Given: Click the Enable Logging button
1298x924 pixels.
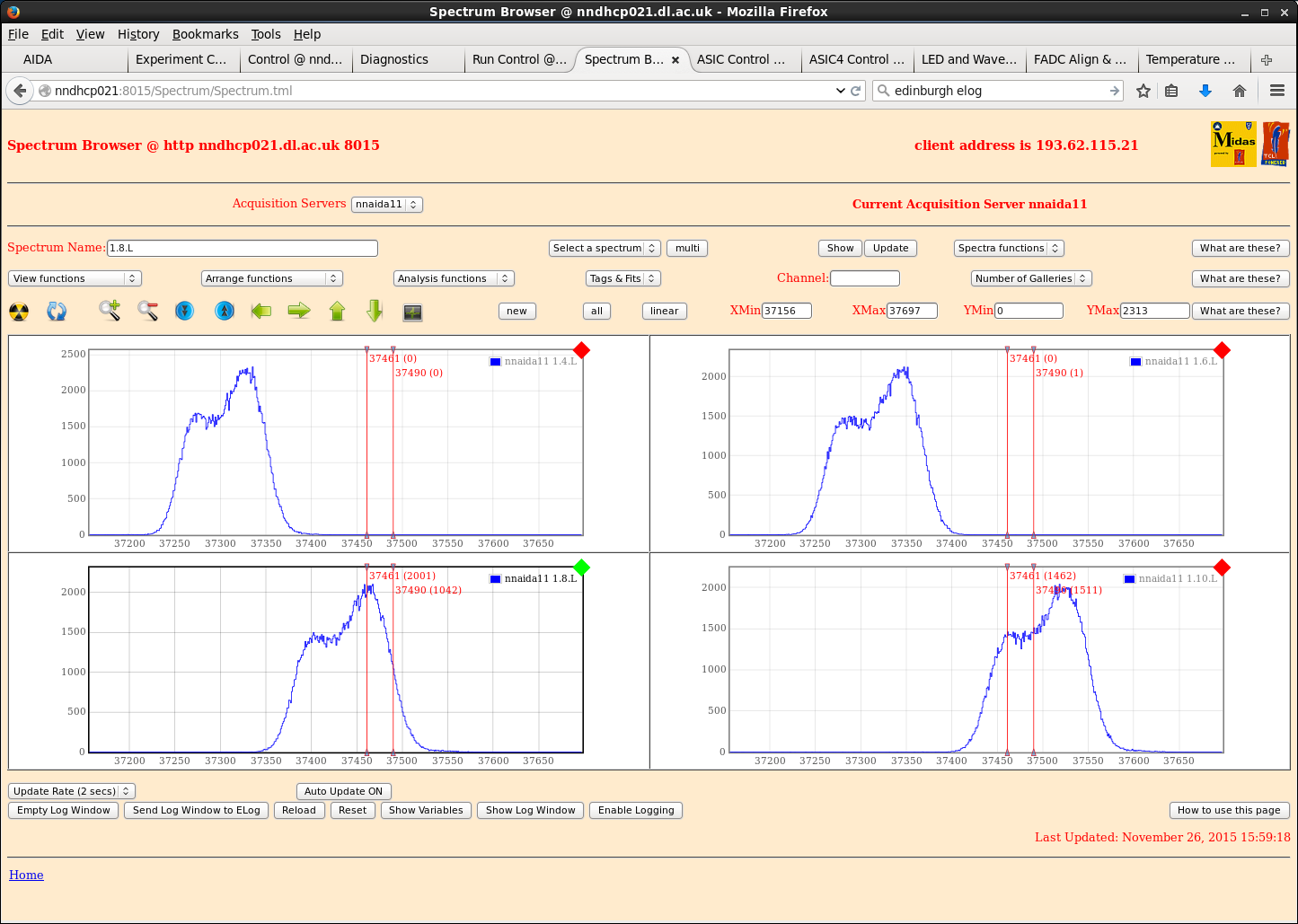Looking at the screenshot, I should coord(636,810).
